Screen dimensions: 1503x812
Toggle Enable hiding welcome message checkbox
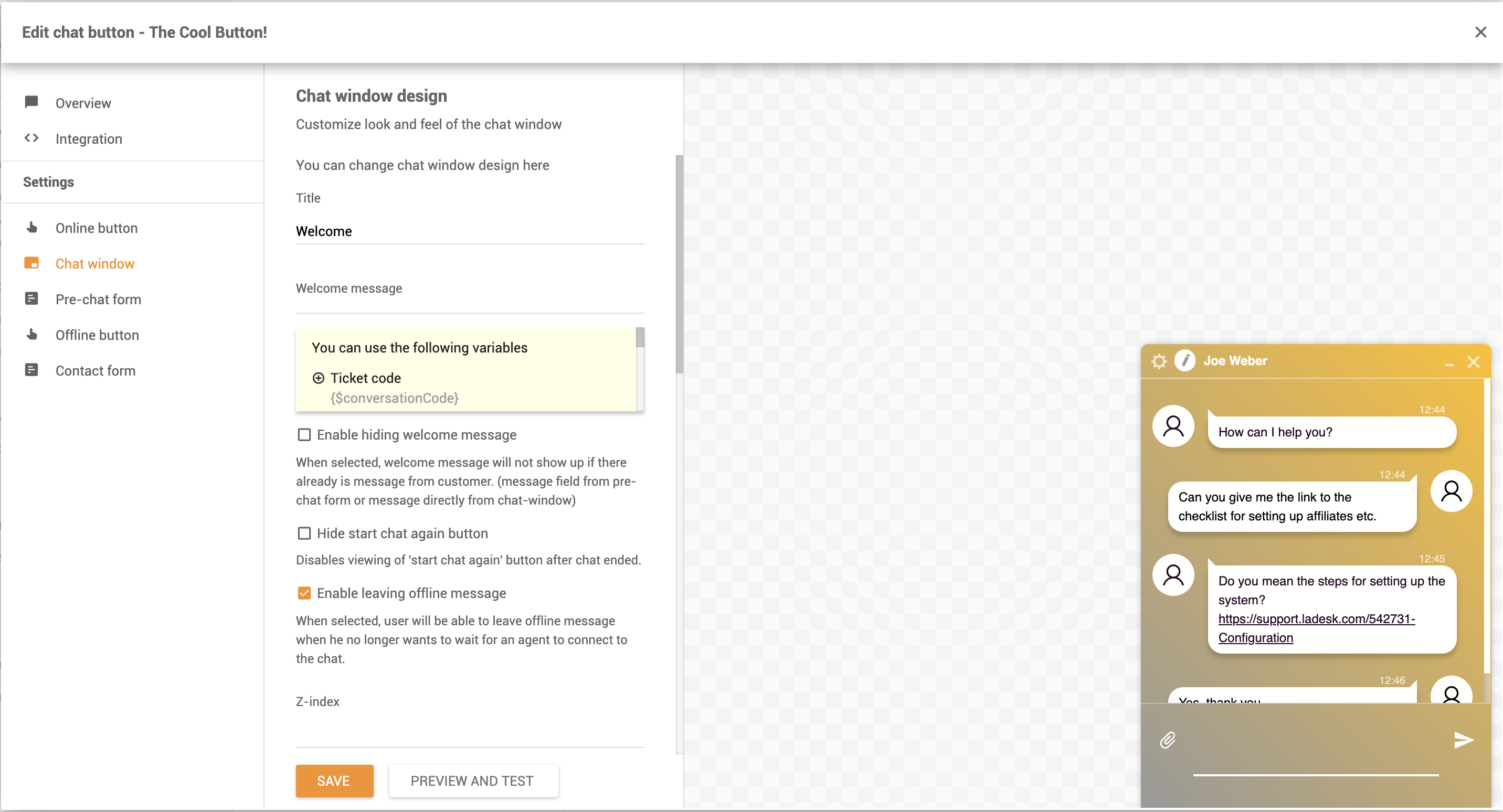pyautogui.click(x=303, y=434)
